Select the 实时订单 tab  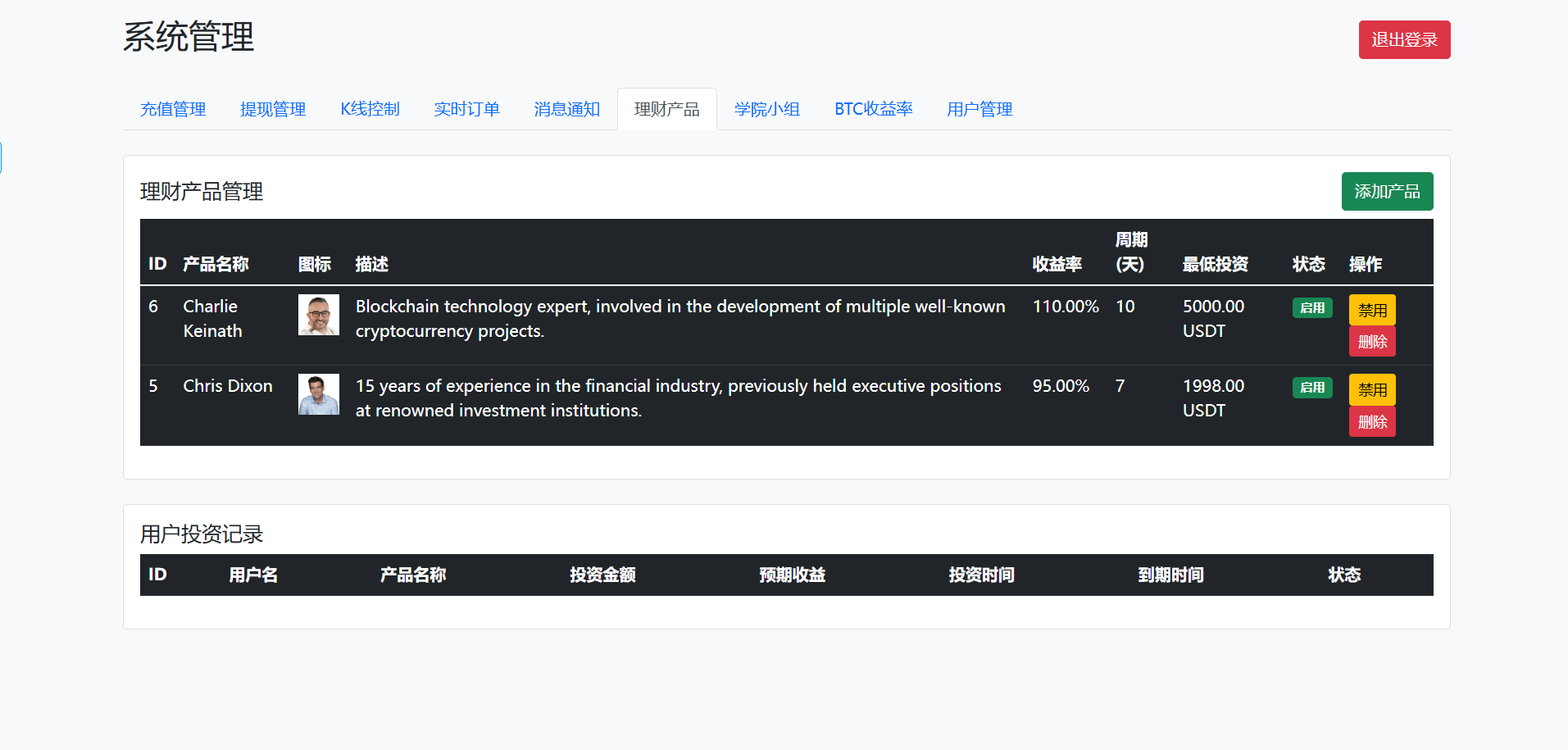click(x=466, y=109)
